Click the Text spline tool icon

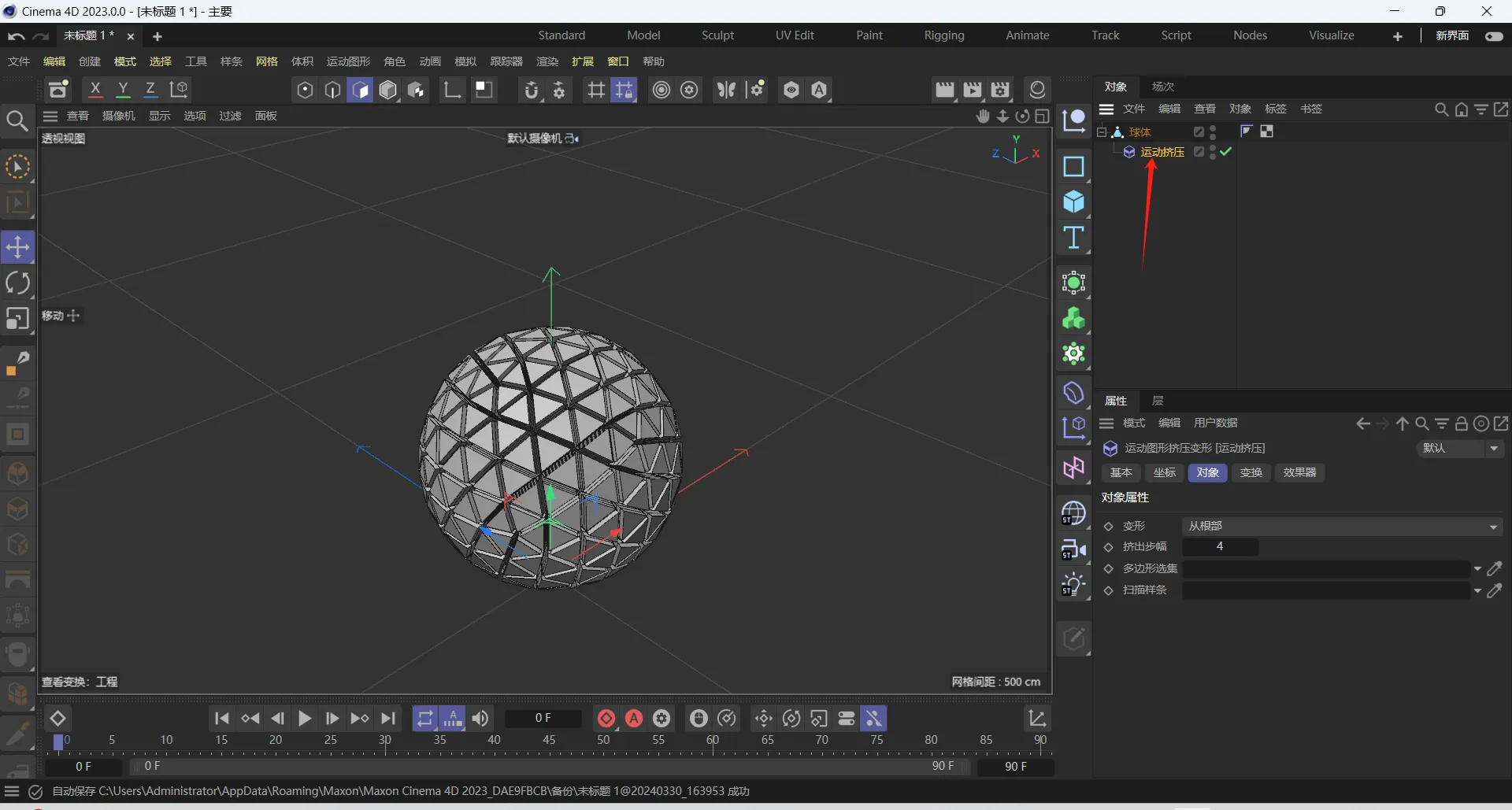point(1073,238)
